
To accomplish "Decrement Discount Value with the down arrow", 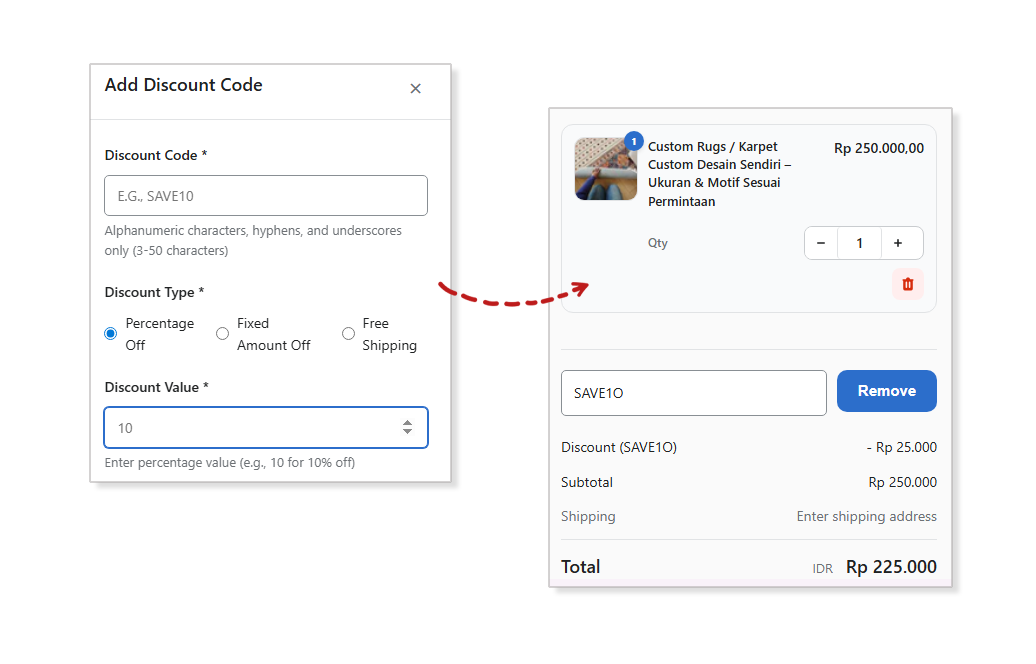I will point(407,433).
